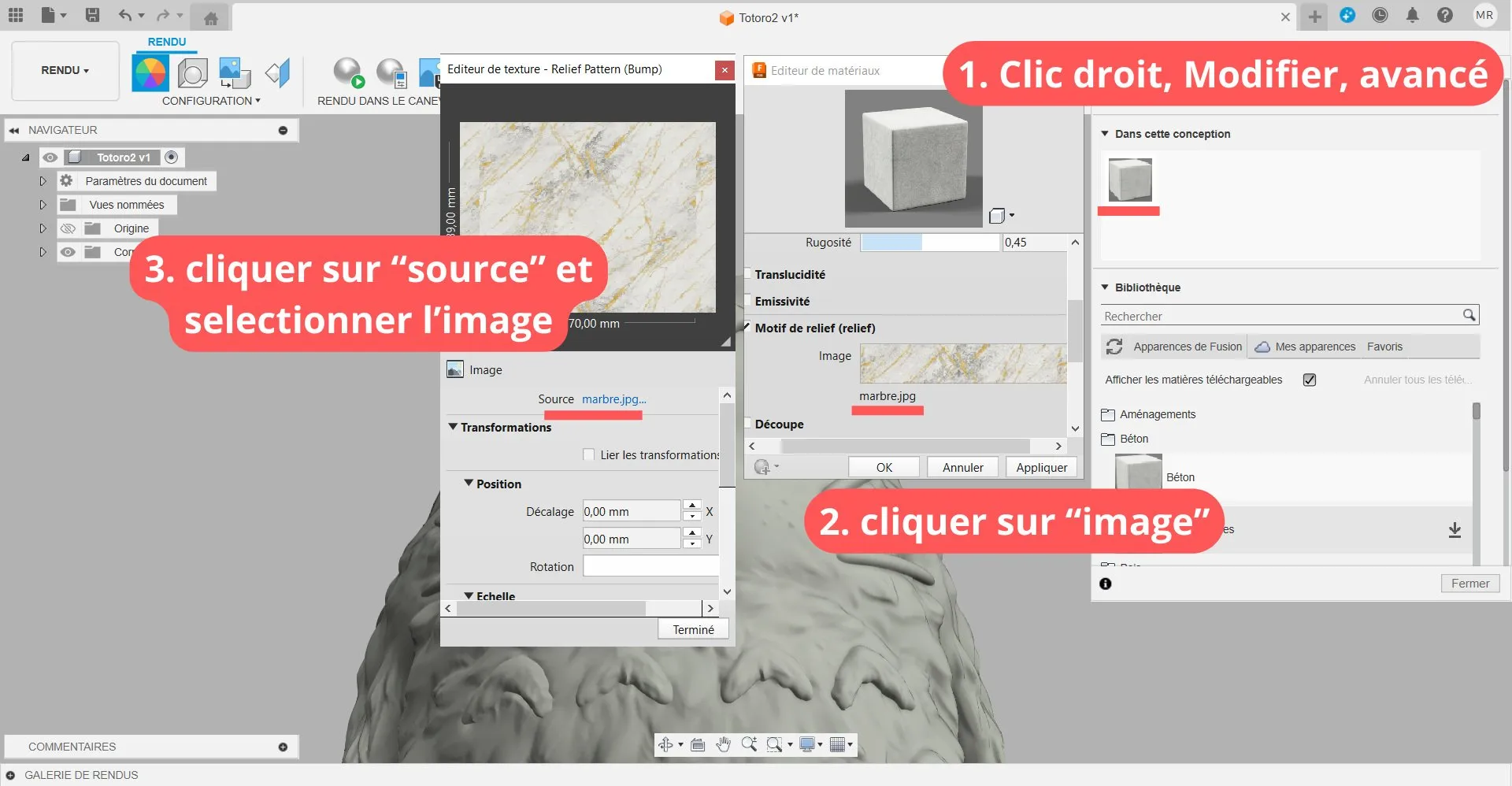Switch to Apparences de Fusion tab
The image size is (1512, 786).
(x=1174, y=347)
